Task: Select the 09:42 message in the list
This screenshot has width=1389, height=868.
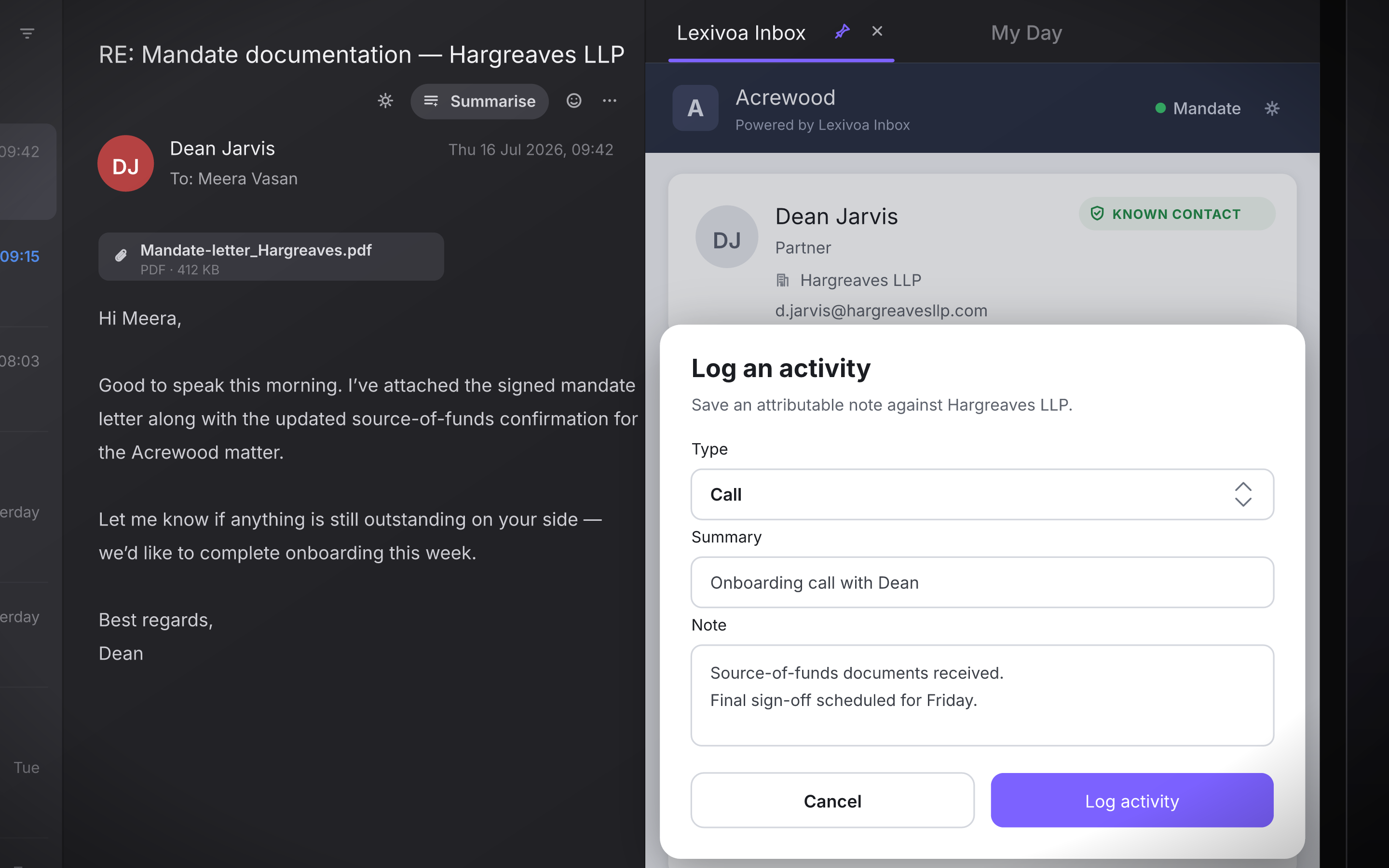Action: [x=27, y=172]
